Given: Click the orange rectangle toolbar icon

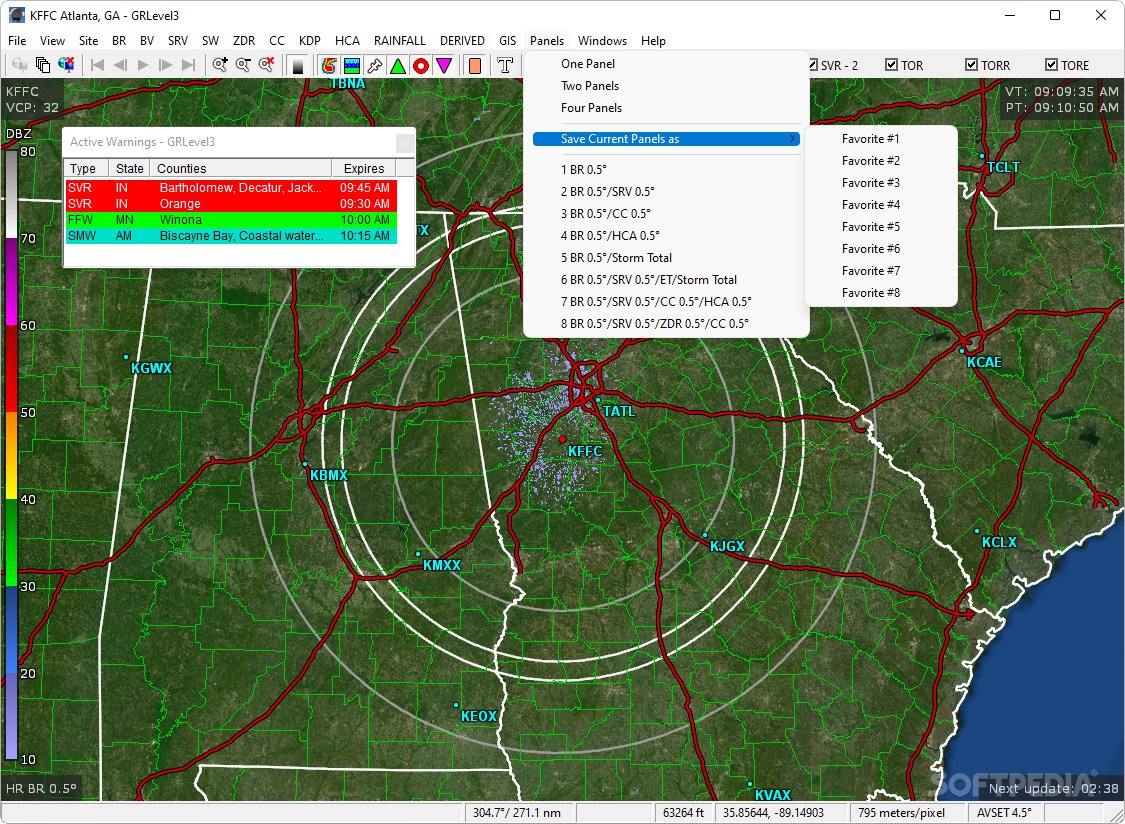Looking at the screenshot, I should pyautogui.click(x=474, y=65).
